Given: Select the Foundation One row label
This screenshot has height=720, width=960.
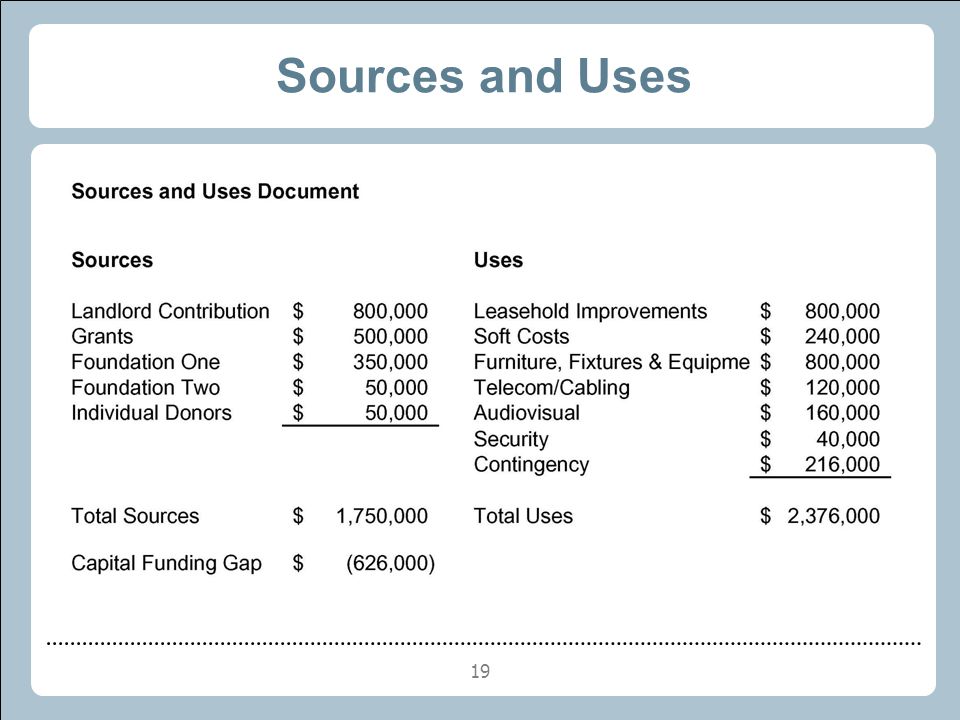Looking at the screenshot, I should [146, 362].
